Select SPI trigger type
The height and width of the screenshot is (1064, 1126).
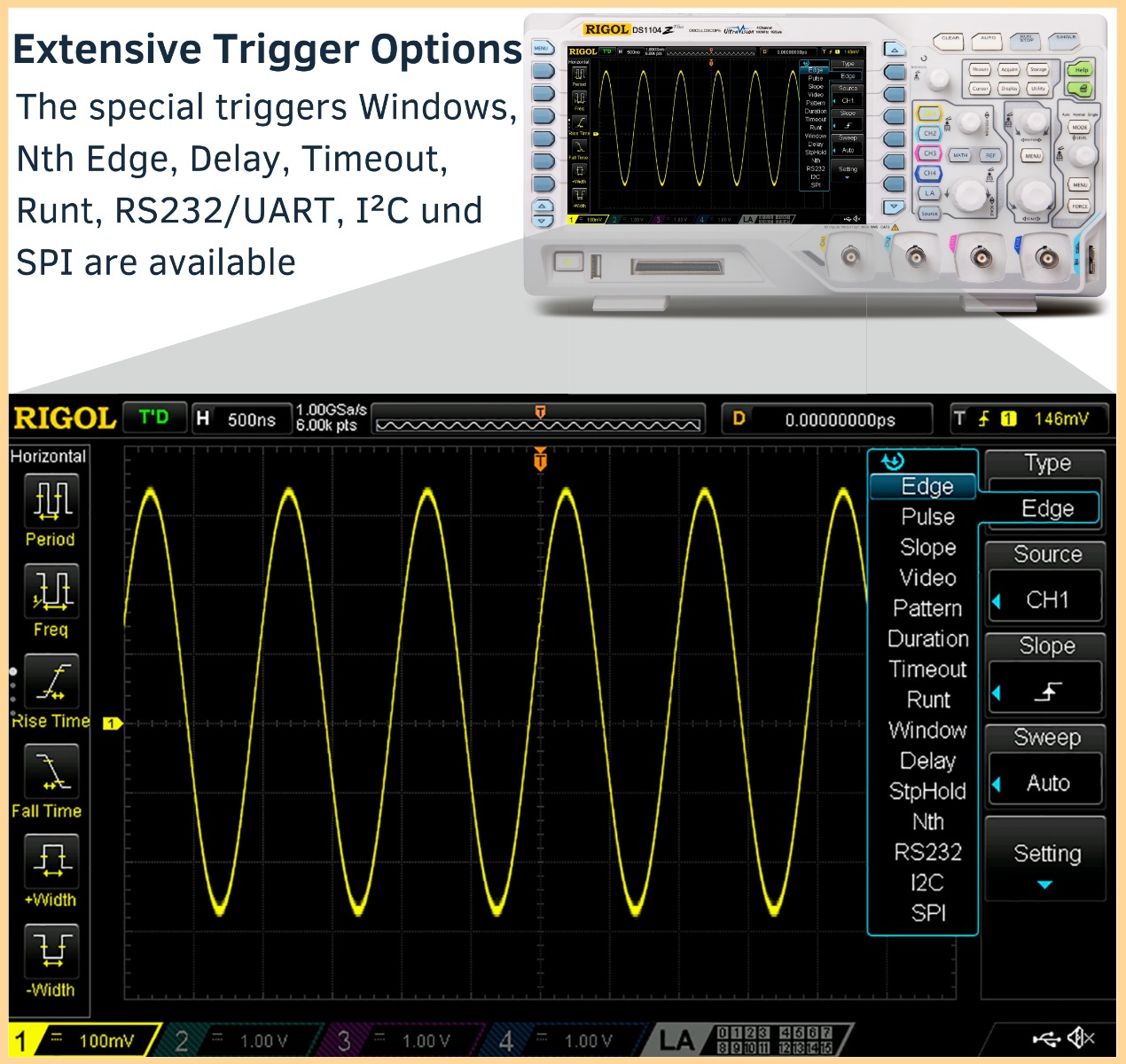[x=927, y=913]
